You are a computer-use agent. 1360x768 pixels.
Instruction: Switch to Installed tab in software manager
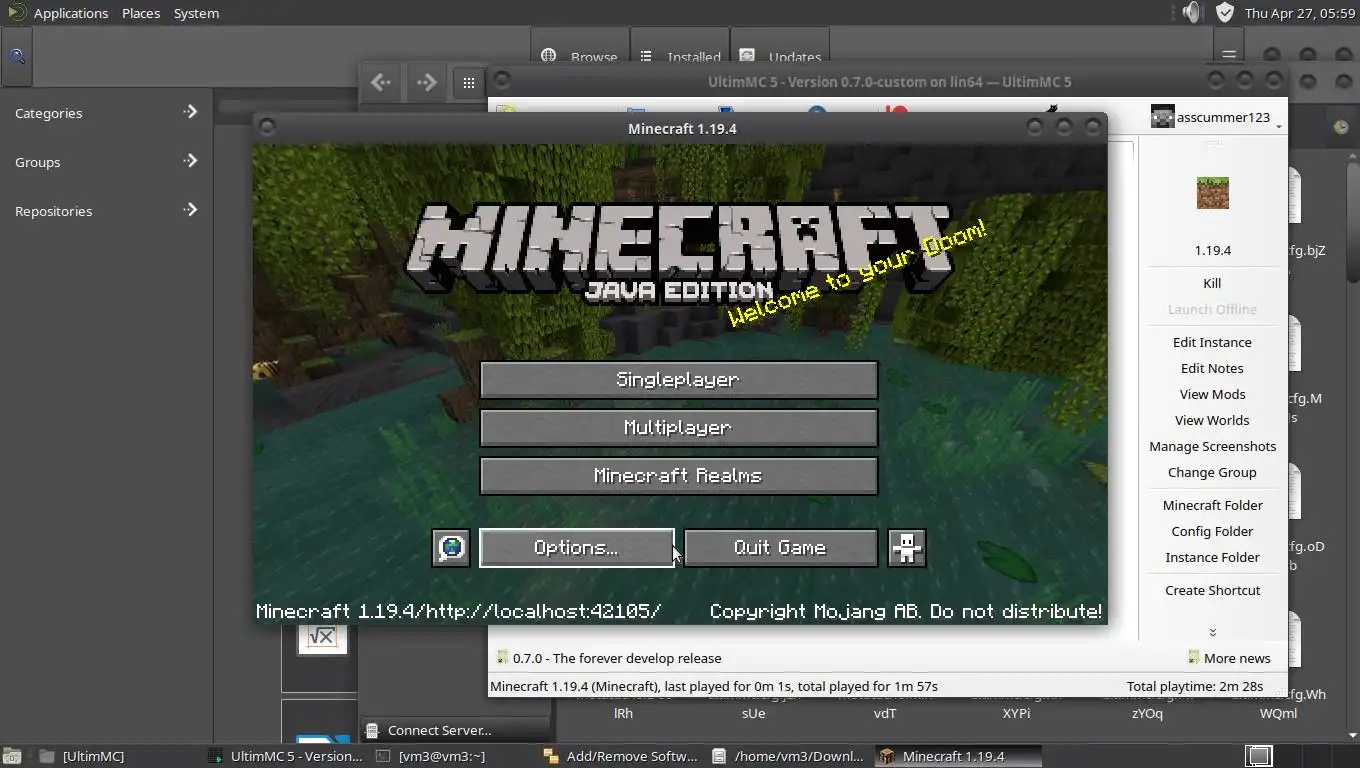[681, 57]
